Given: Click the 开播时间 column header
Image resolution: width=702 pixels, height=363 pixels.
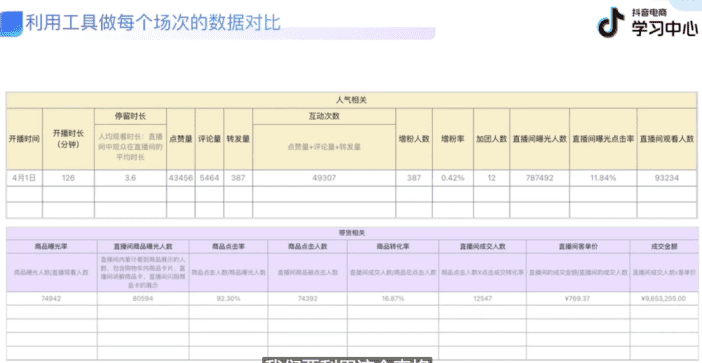Looking at the screenshot, I should point(24,139).
